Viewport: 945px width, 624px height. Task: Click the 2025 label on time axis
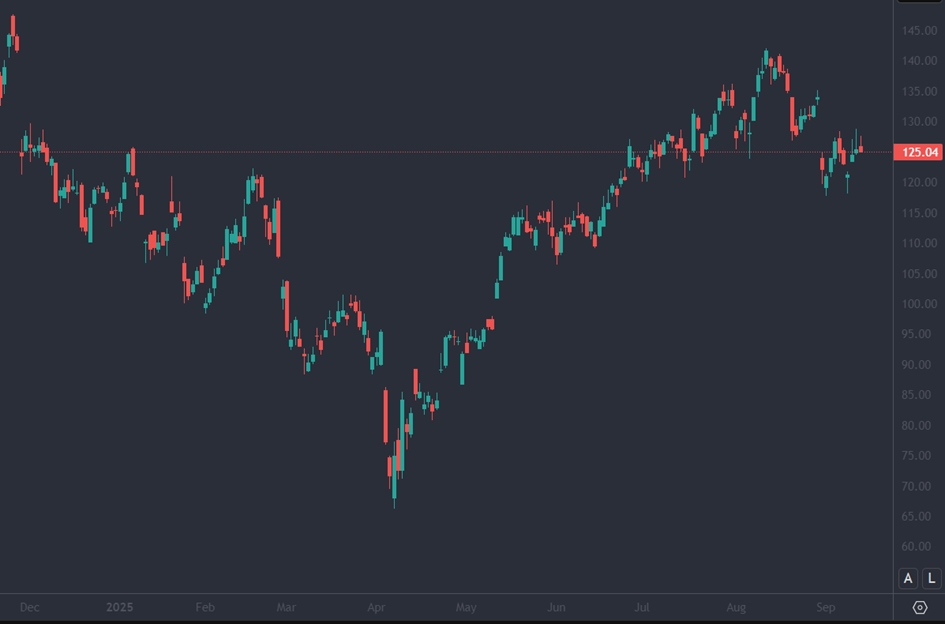[x=119, y=607]
